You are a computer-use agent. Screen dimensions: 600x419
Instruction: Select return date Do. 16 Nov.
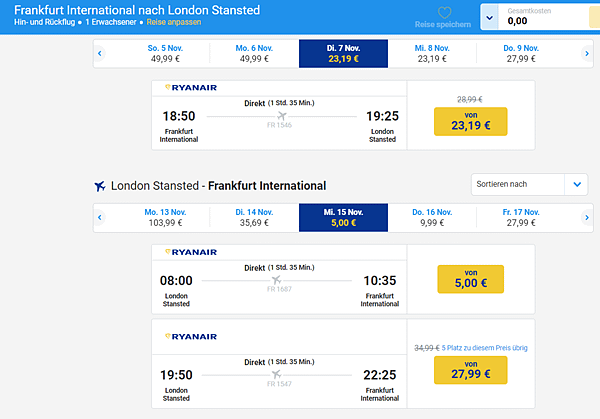[x=432, y=217]
